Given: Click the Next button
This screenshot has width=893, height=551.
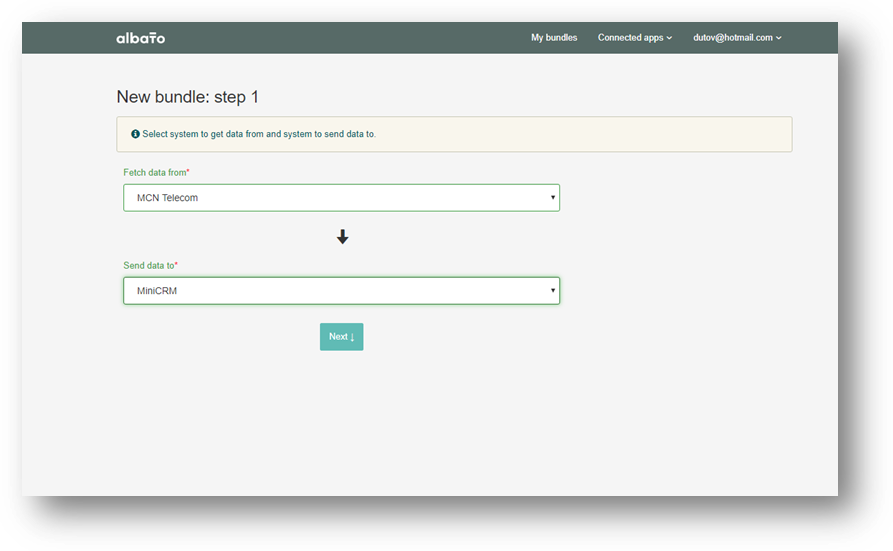Looking at the screenshot, I should pyautogui.click(x=342, y=337).
